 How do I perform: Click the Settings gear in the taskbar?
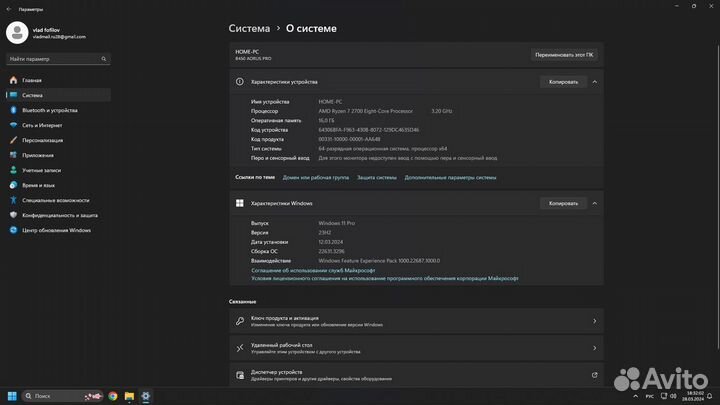pyautogui.click(x=146, y=396)
